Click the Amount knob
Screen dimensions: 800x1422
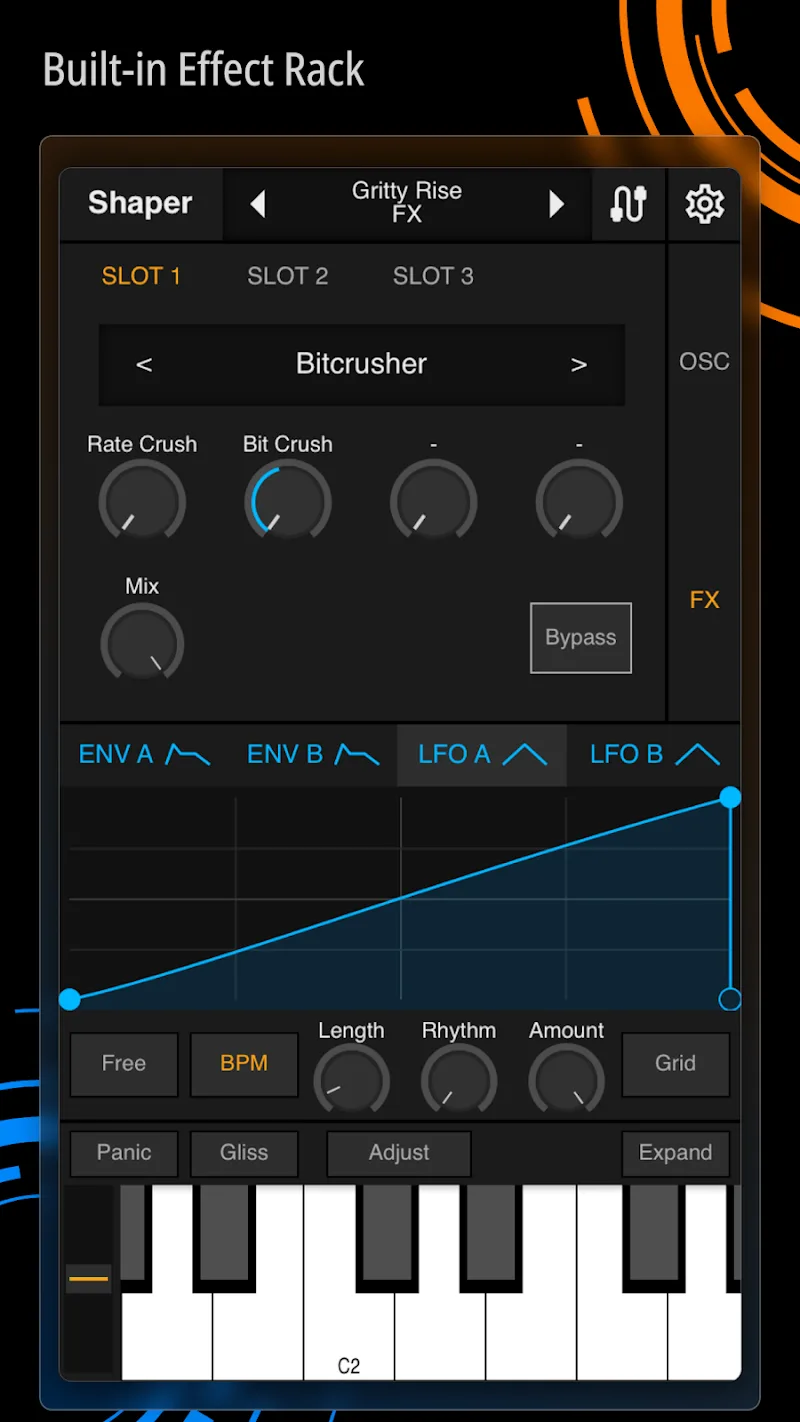(x=566, y=1081)
